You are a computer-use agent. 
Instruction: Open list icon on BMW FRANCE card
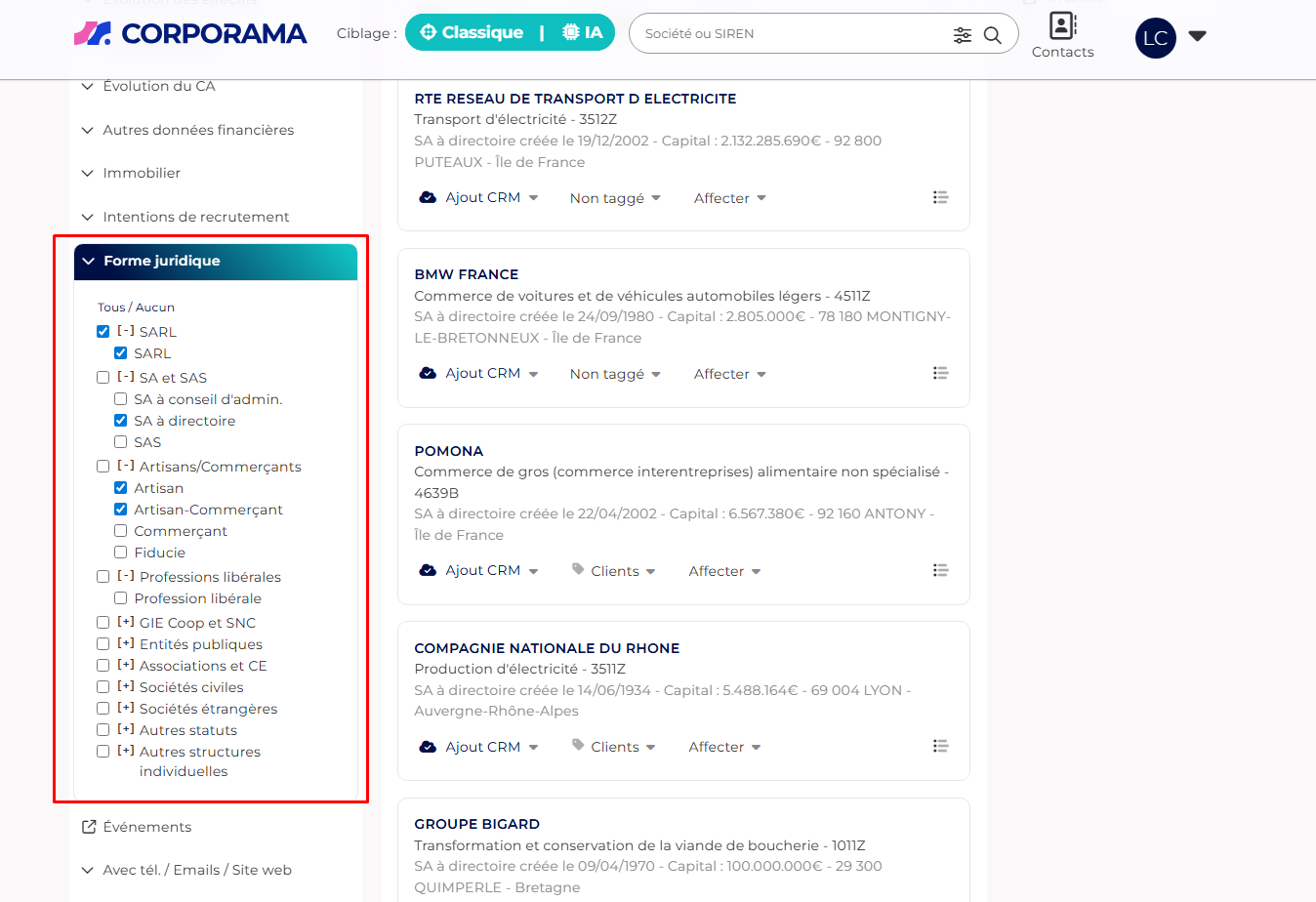[940, 373]
